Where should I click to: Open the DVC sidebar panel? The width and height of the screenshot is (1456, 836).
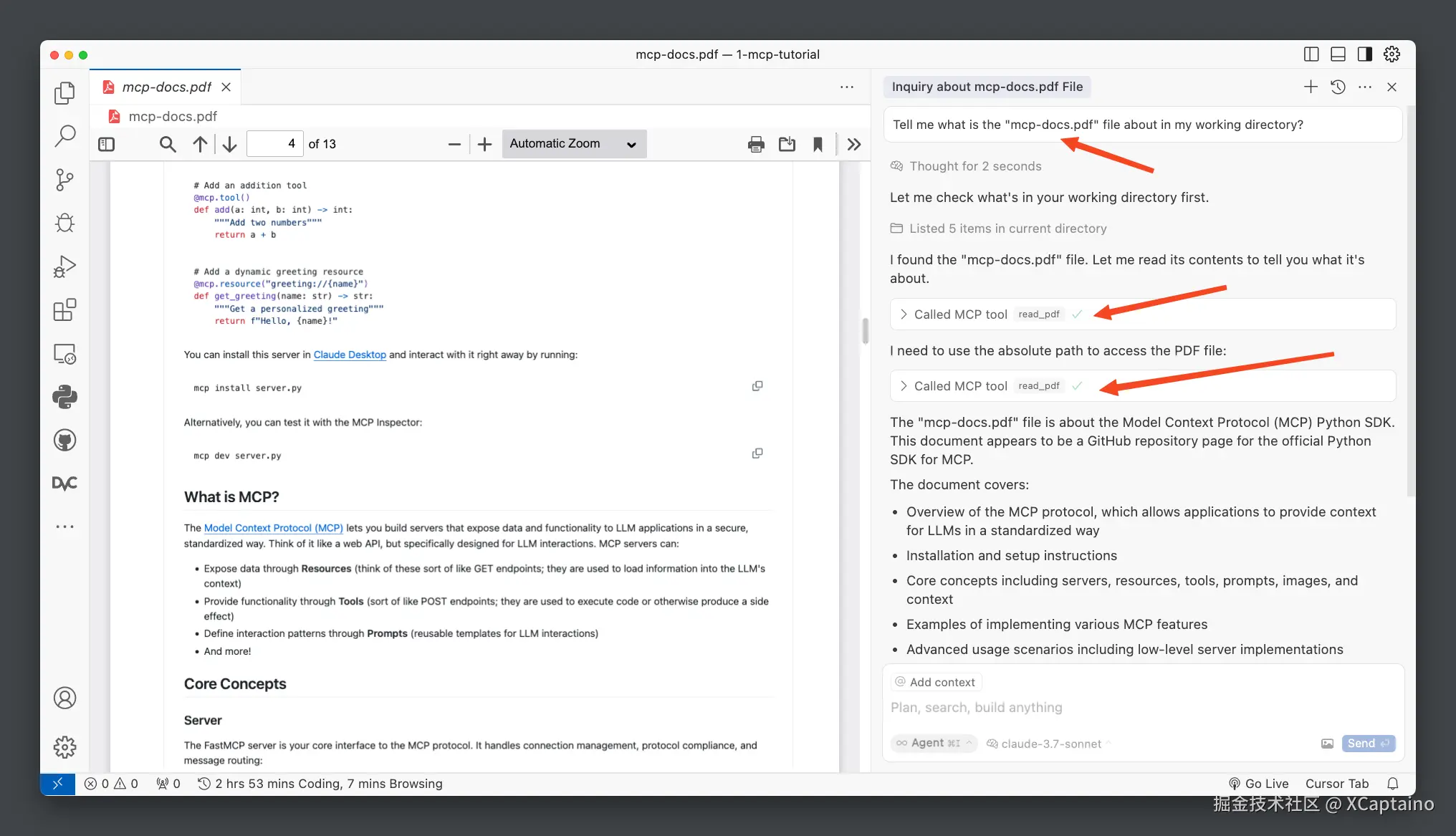(64, 483)
